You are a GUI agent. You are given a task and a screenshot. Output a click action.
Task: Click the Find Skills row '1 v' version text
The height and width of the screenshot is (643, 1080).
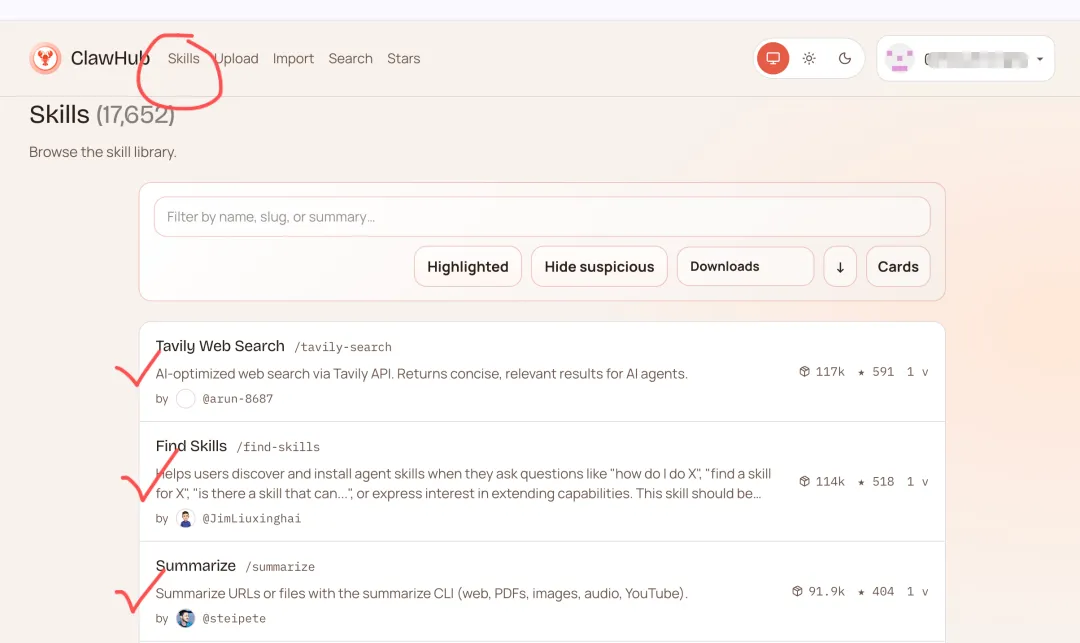point(917,481)
